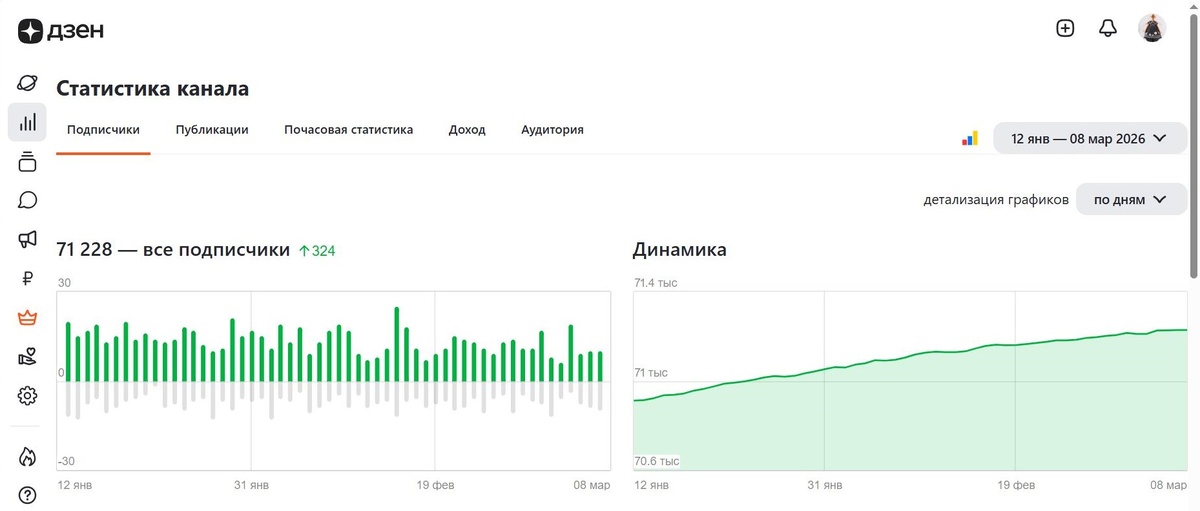Open the comments speech bubble icon
1200x511 pixels.
(x=28, y=200)
